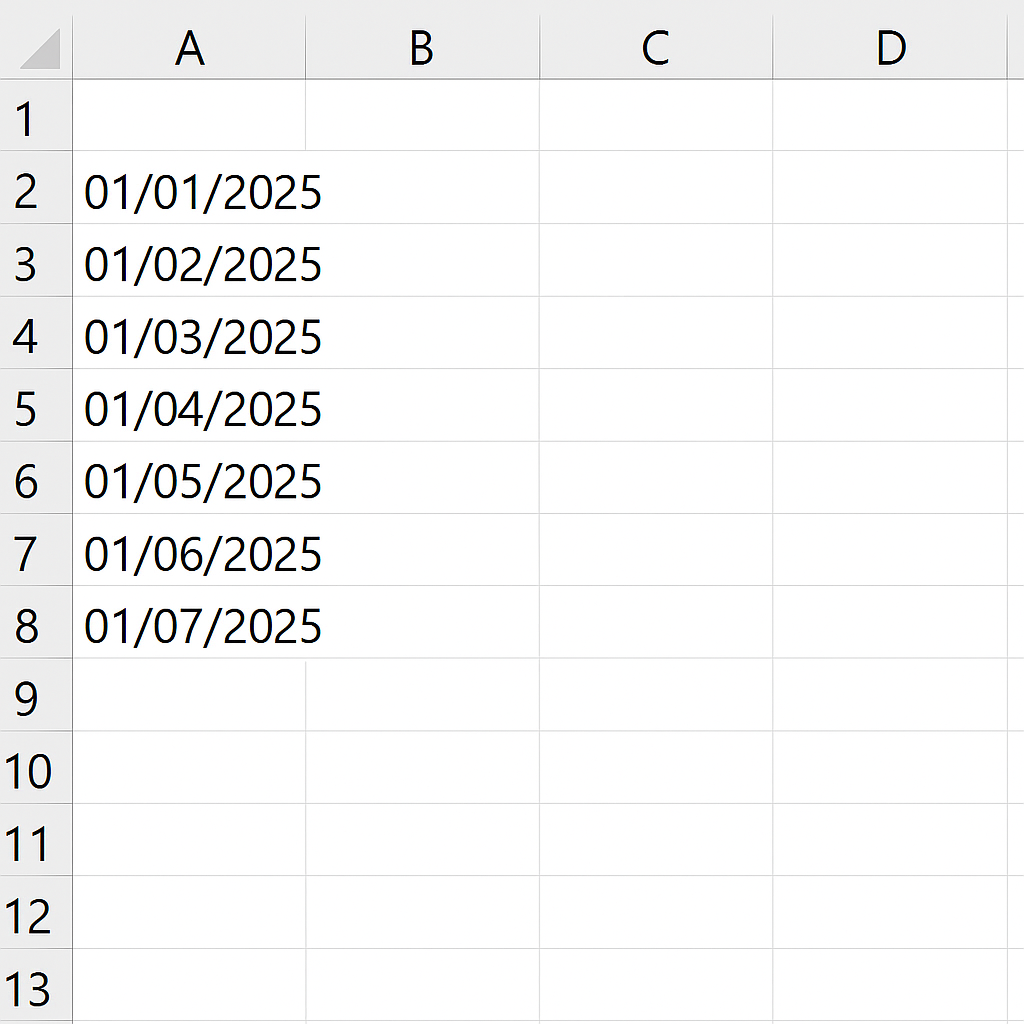Screen dimensions: 1024x1024
Task: Click the Select All triangle corner
Action: [40, 48]
